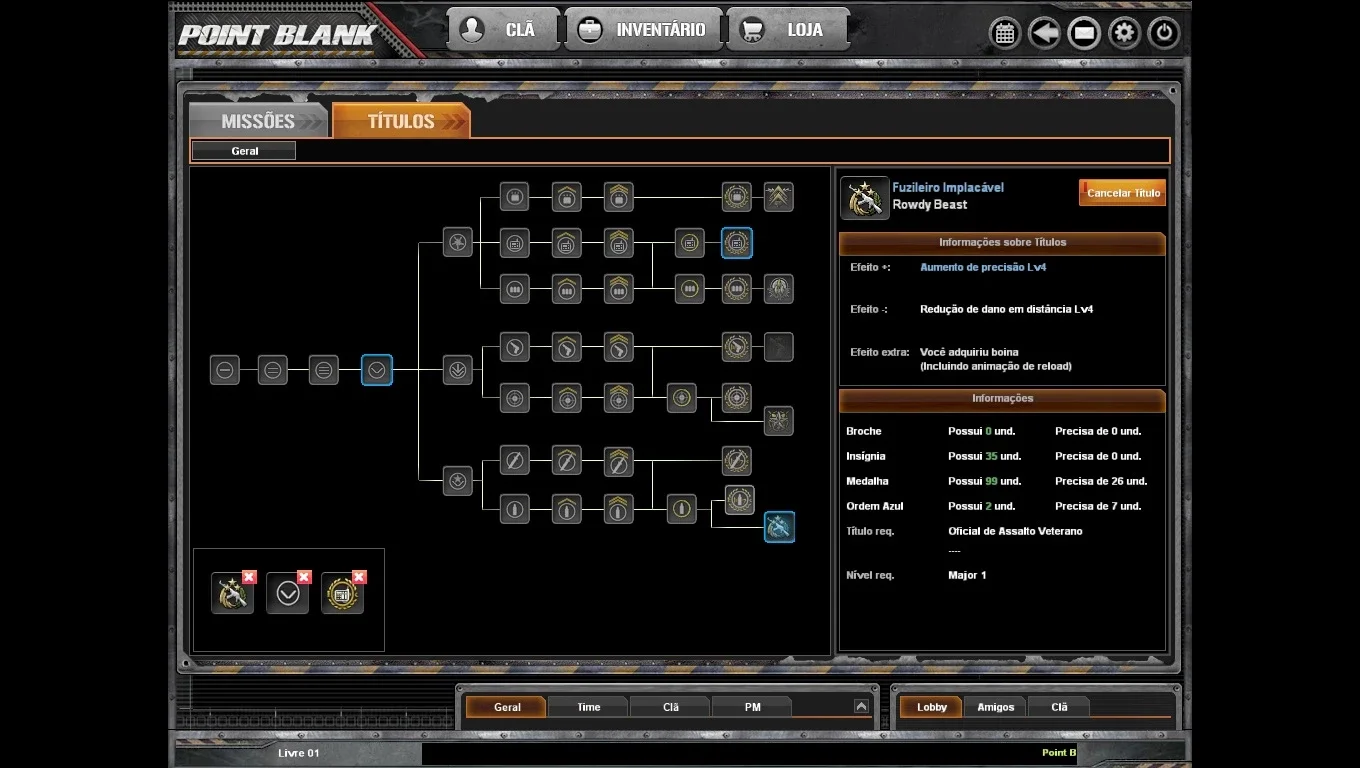Viewport: 1360px width, 768px height.
Task: Switch chat to the Clã tab
Action: [x=671, y=707]
